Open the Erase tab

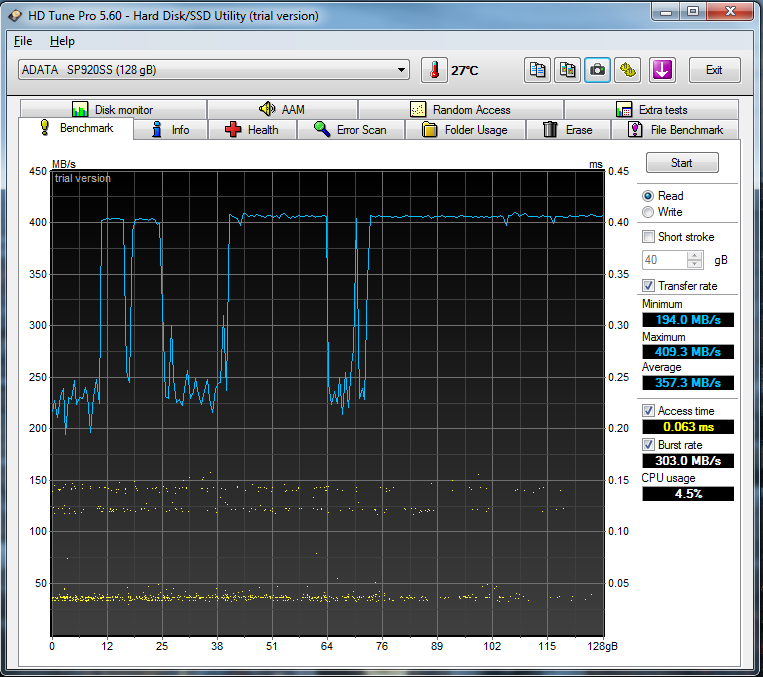pyautogui.click(x=567, y=130)
